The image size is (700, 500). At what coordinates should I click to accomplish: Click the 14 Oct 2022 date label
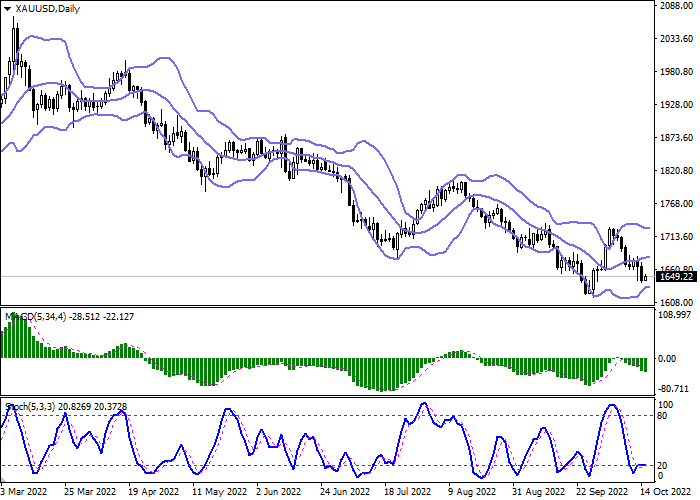(x=665, y=492)
